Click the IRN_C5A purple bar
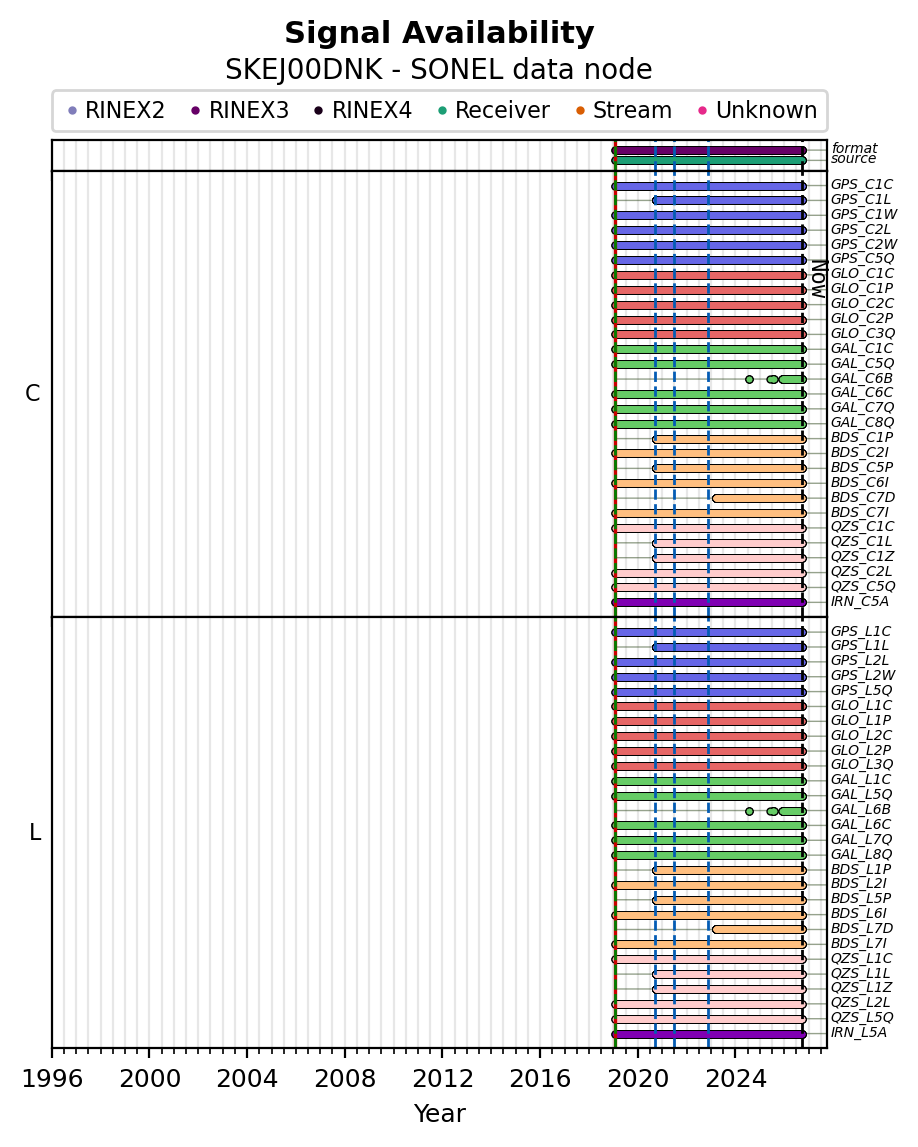Screen dimensions: 918x1147 (x=709, y=603)
